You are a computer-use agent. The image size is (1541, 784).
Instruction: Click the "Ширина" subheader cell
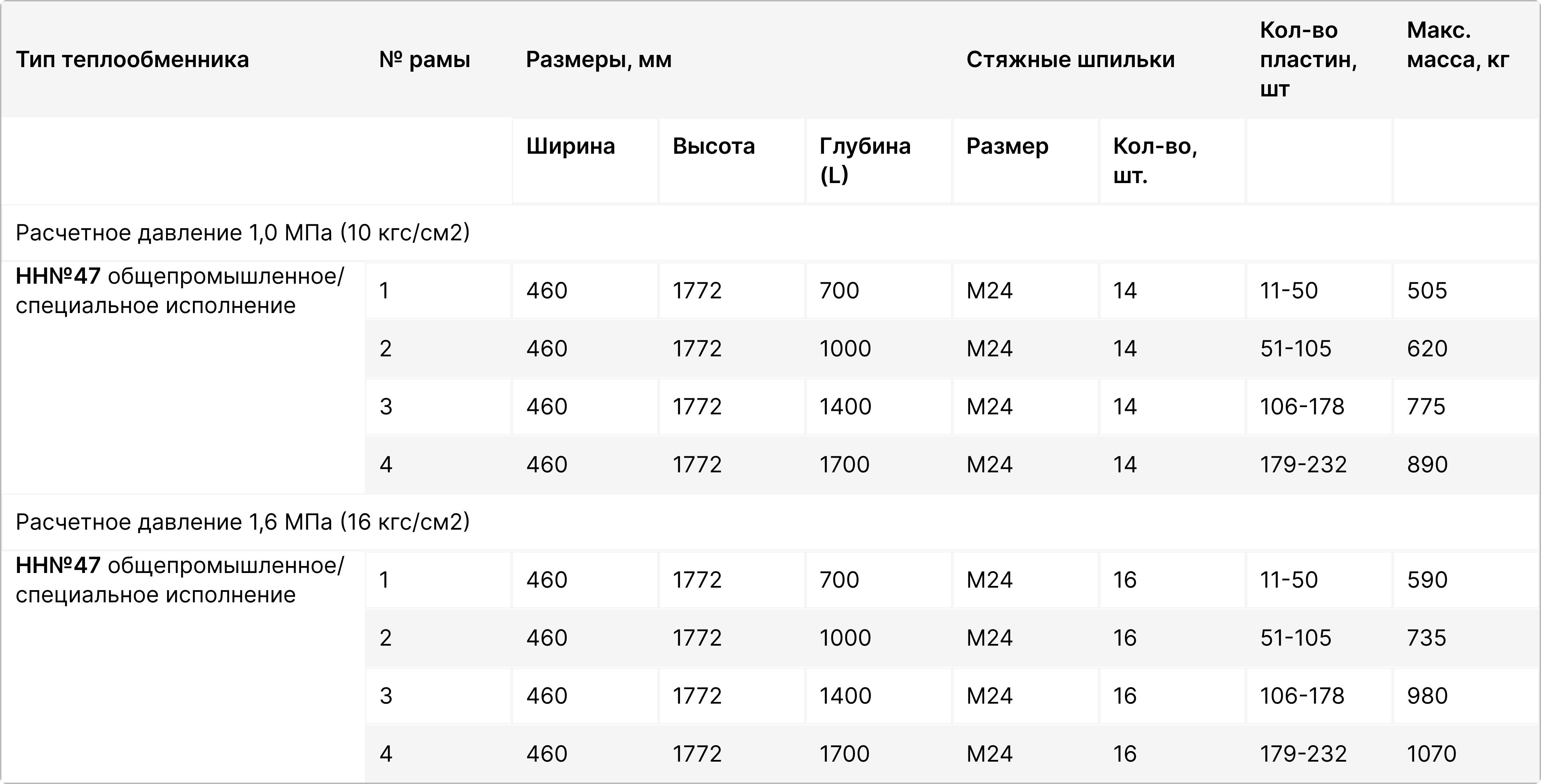point(571,146)
